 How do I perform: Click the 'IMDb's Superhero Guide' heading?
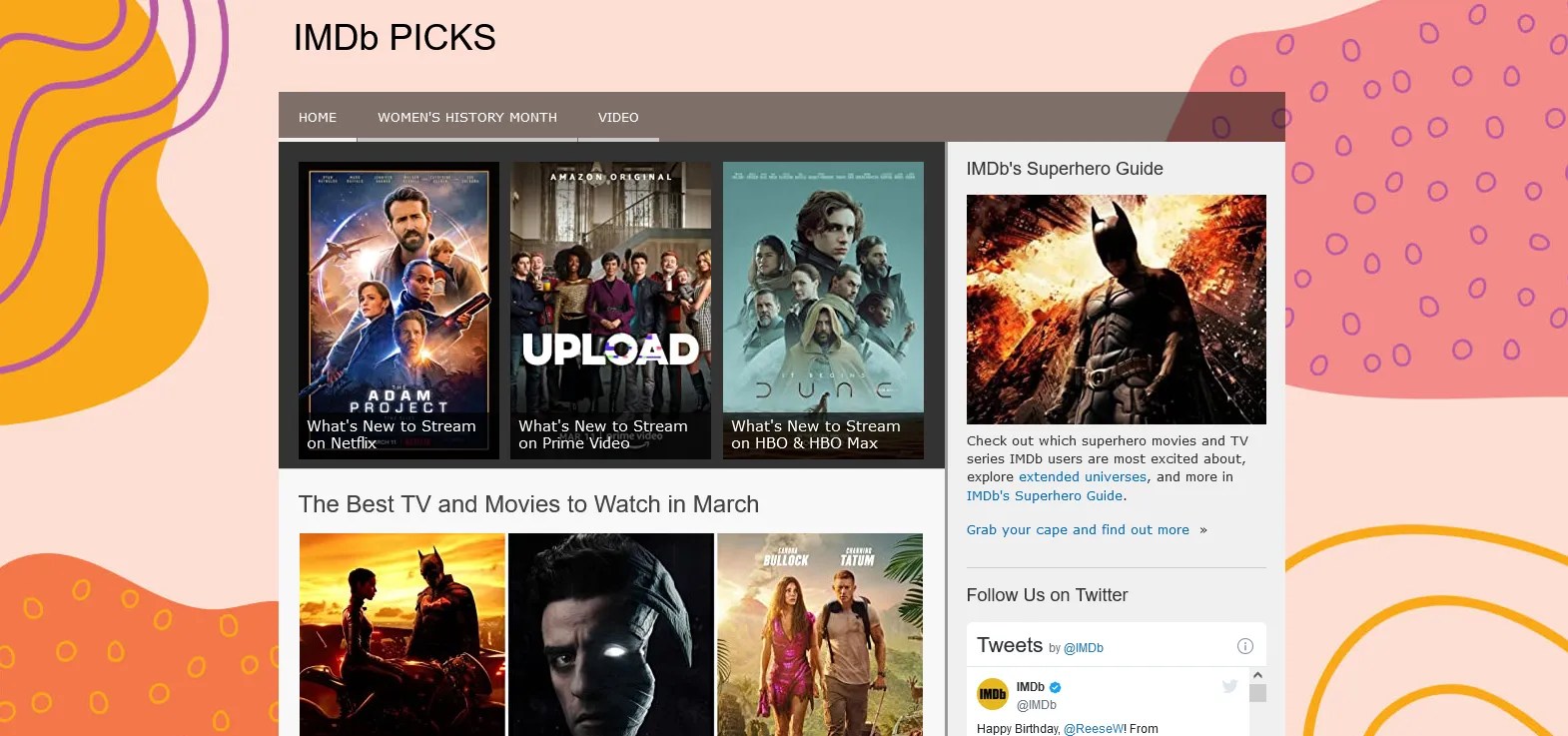[x=1065, y=169]
